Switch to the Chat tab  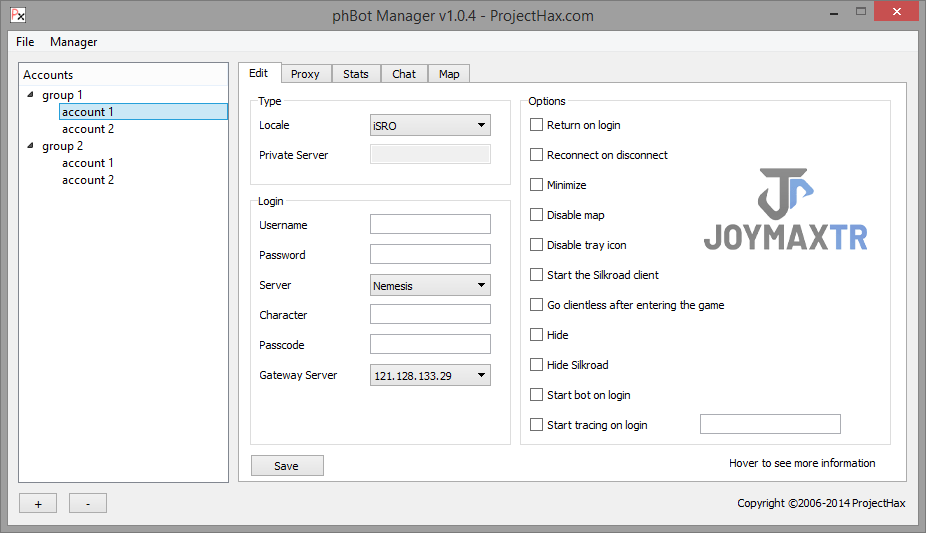[x=404, y=74]
